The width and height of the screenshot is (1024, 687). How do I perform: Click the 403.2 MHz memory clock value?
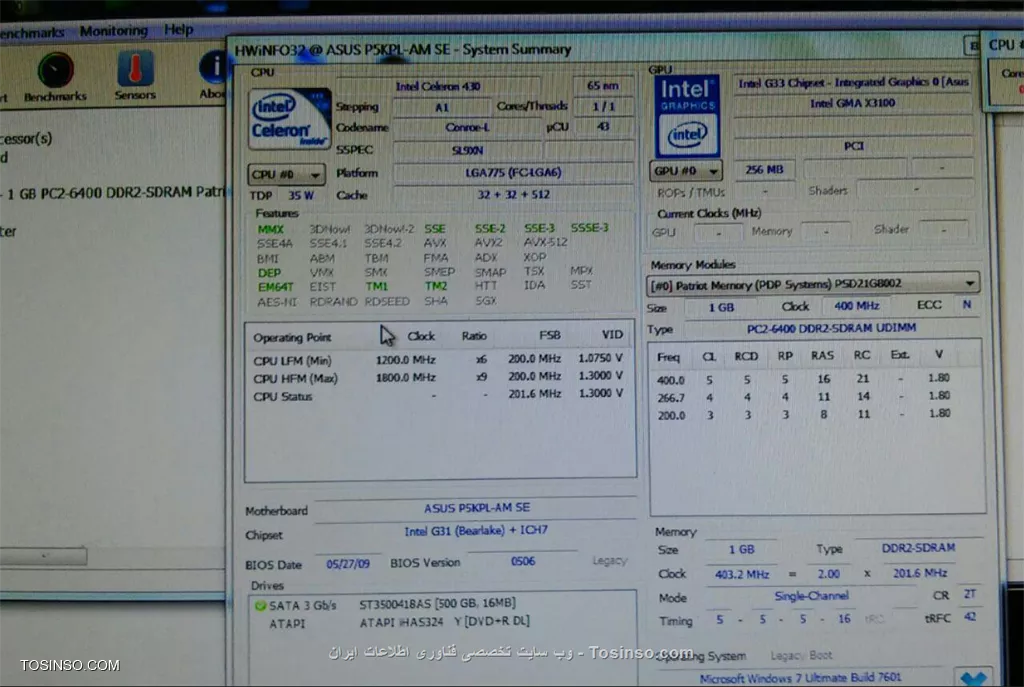[741, 575]
